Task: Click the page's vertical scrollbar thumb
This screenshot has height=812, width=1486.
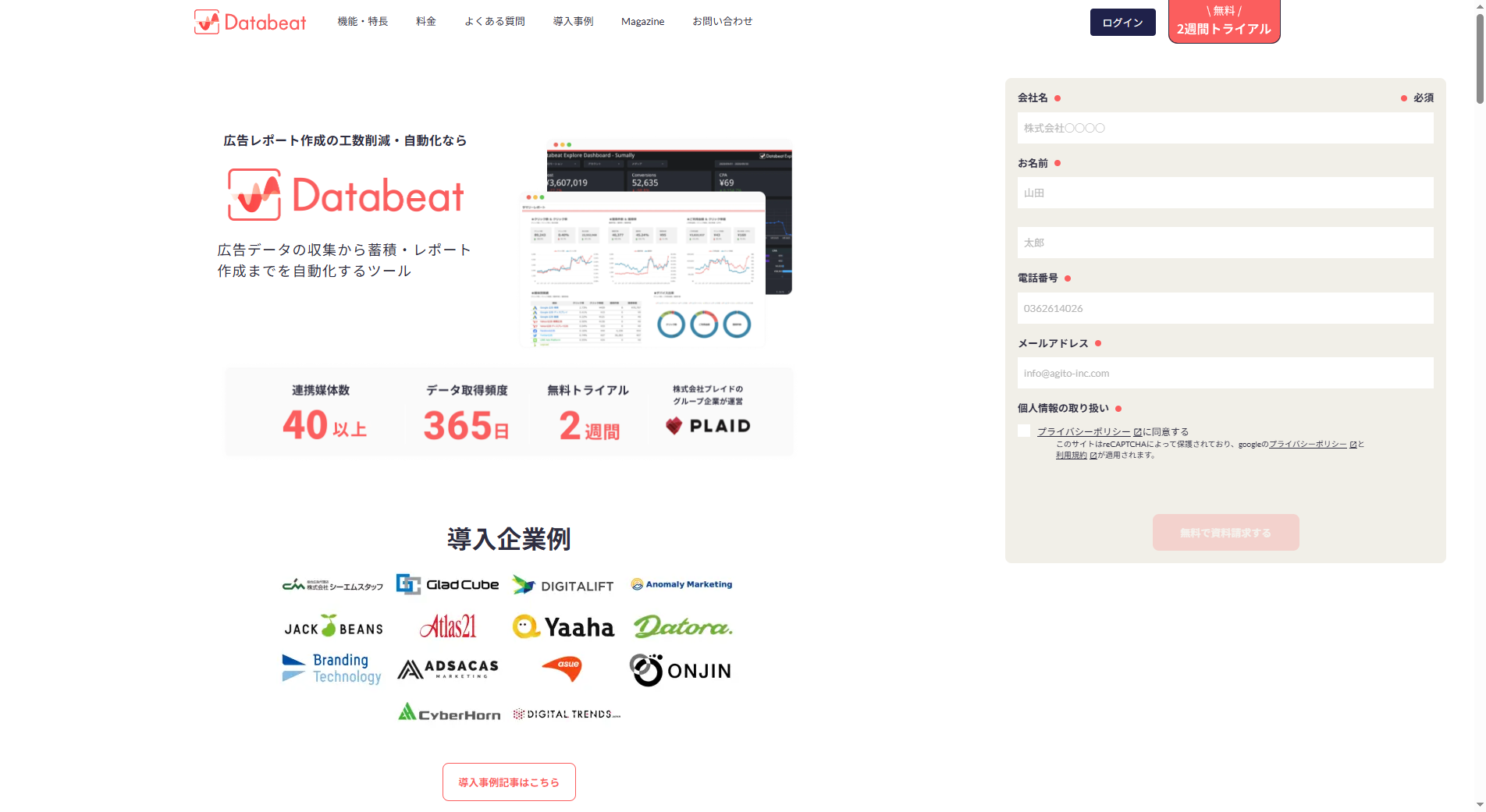Action: click(1480, 57)
